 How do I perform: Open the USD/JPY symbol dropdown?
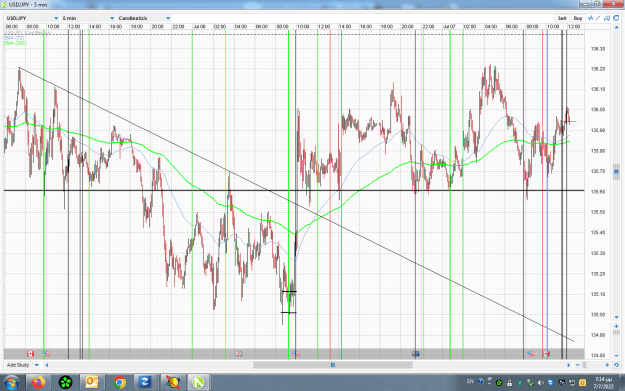tap(32, 18)
